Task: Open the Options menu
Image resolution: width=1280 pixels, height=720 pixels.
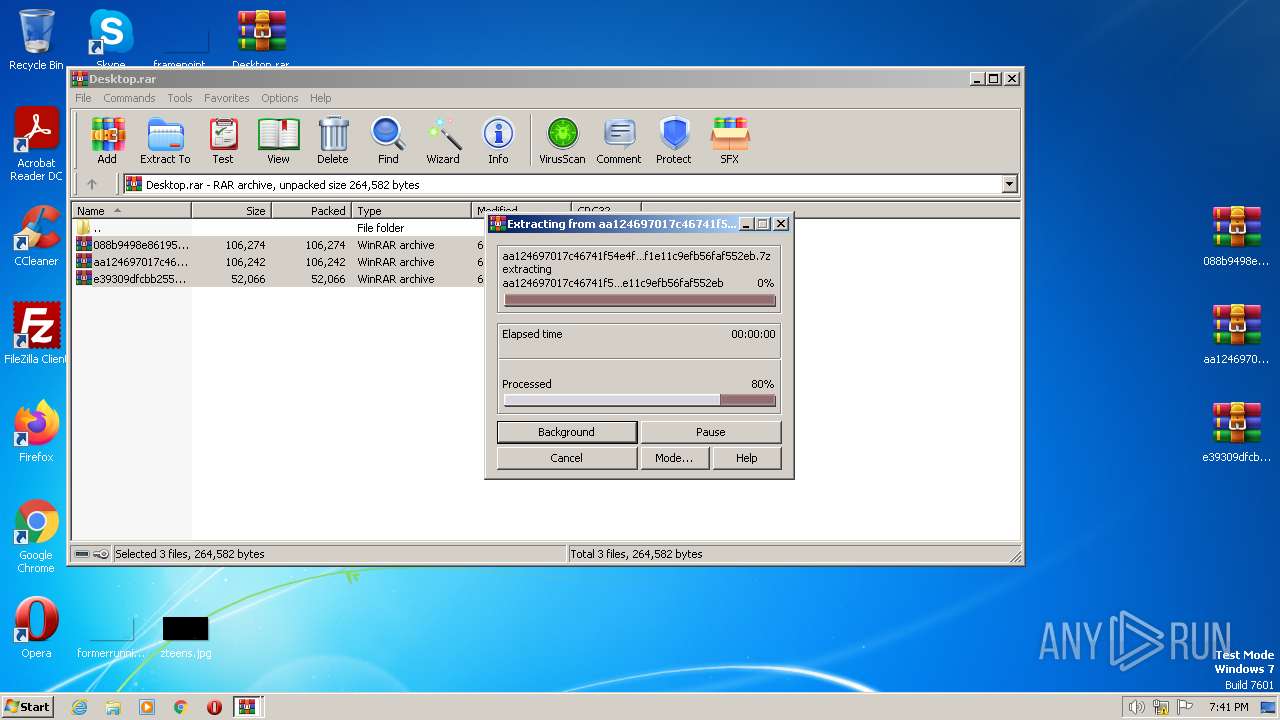Action: 280,98
